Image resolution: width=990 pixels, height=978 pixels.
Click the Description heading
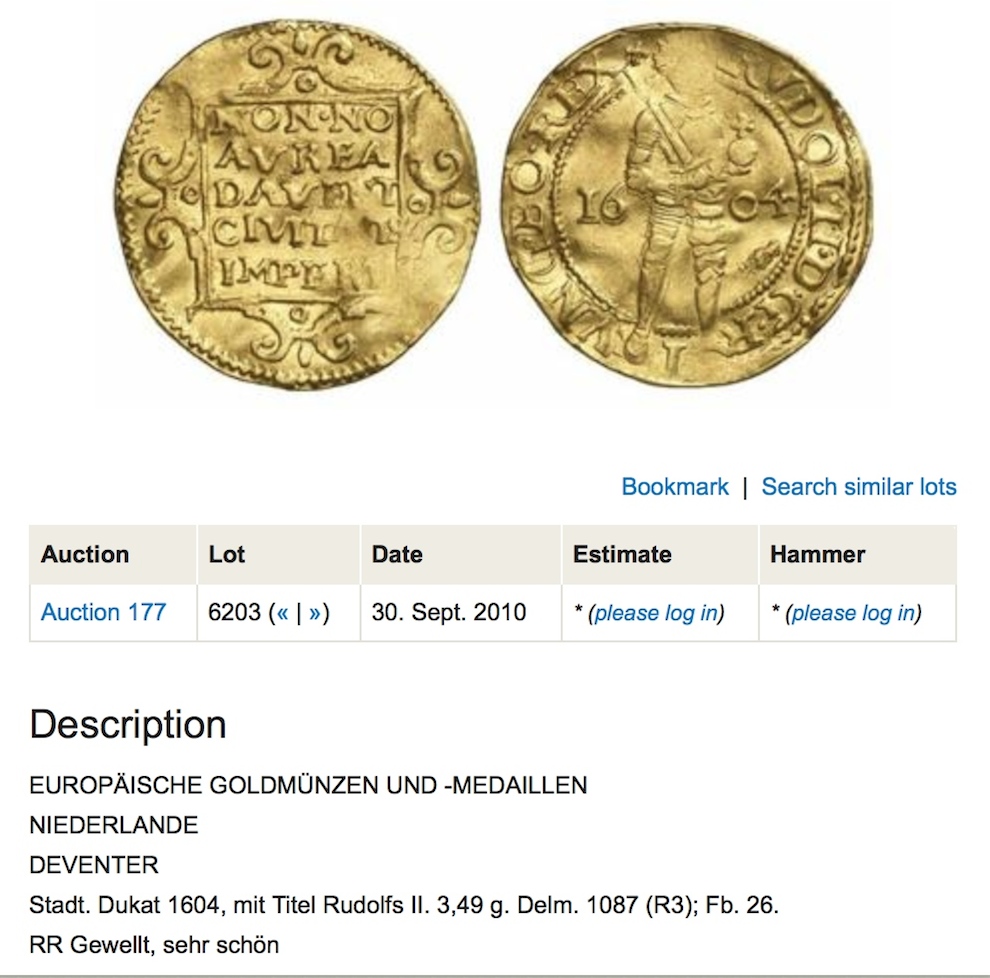128,724
